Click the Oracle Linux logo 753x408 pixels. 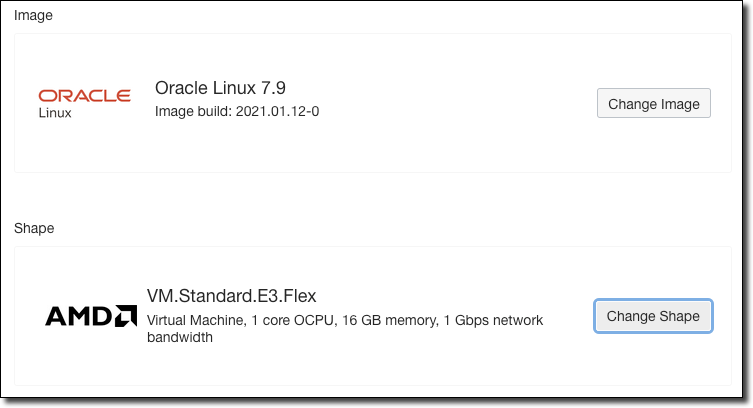84,103
